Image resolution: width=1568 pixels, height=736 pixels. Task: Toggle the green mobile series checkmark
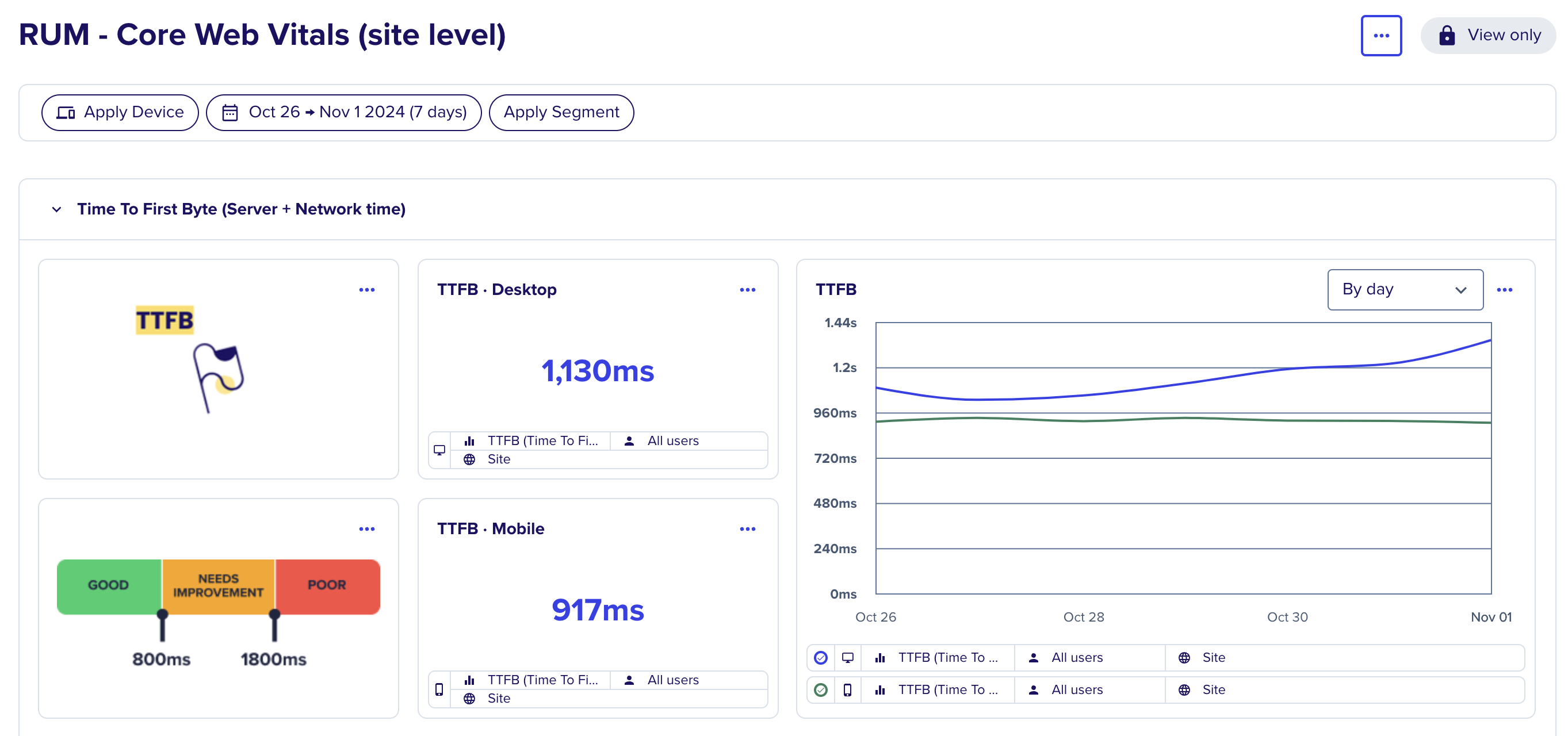(x=820, y=689)
